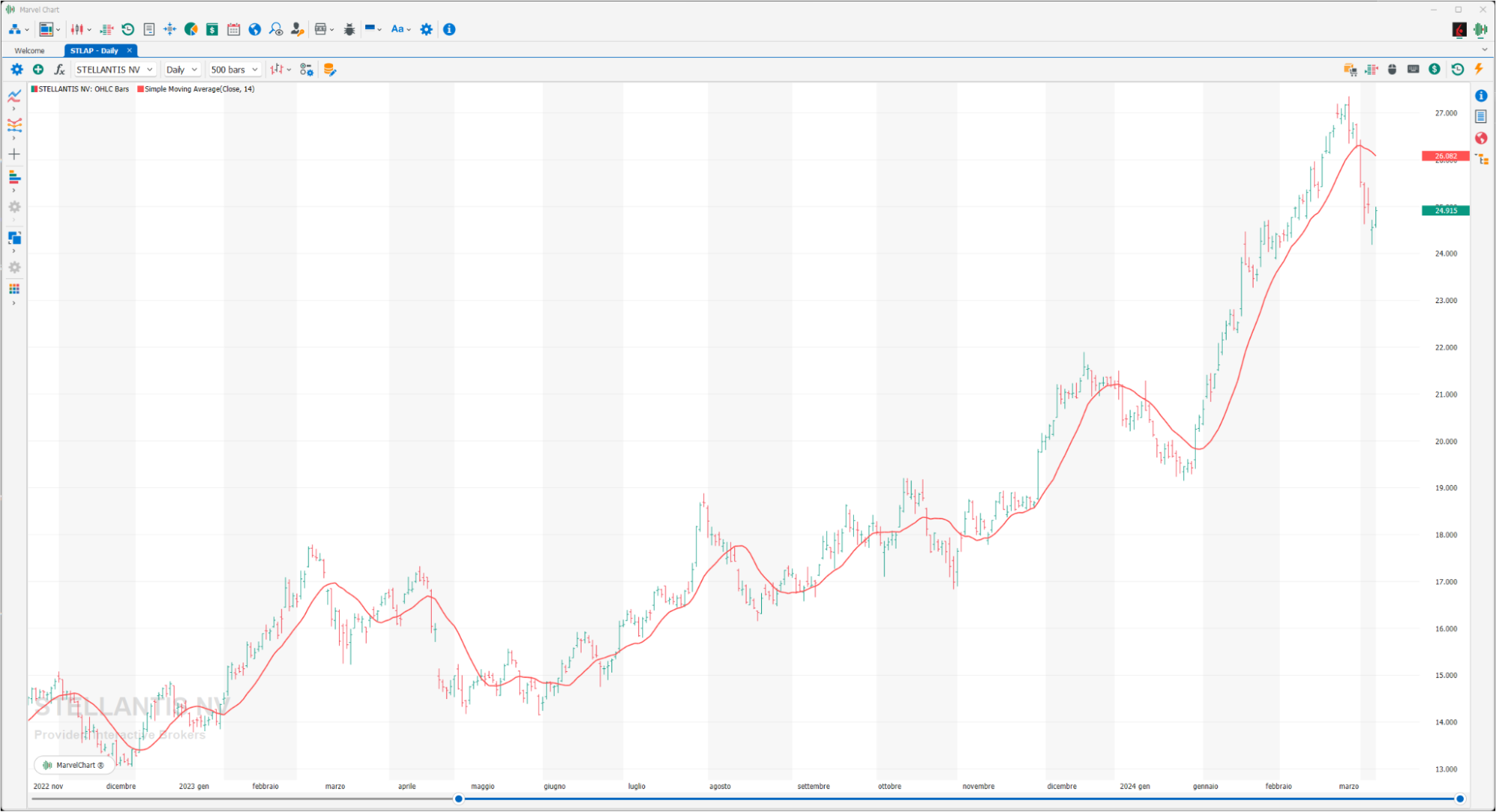
Task: Open the Aa font dropdown
Action: 400,29
